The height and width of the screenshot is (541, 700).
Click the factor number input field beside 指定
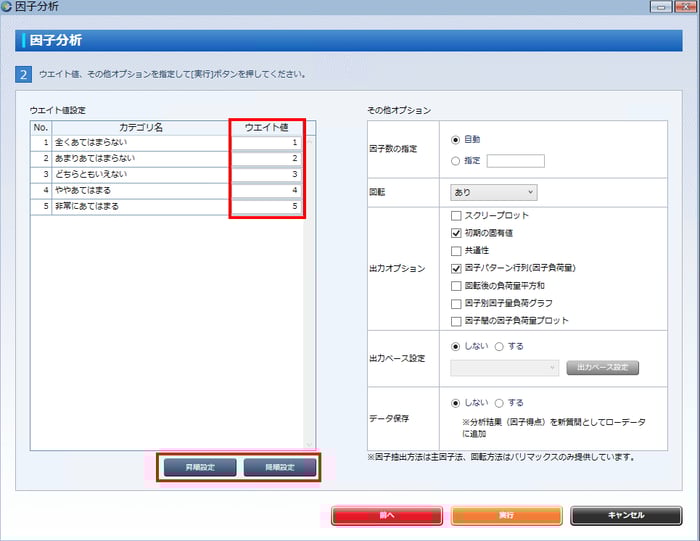coord(516,161)
